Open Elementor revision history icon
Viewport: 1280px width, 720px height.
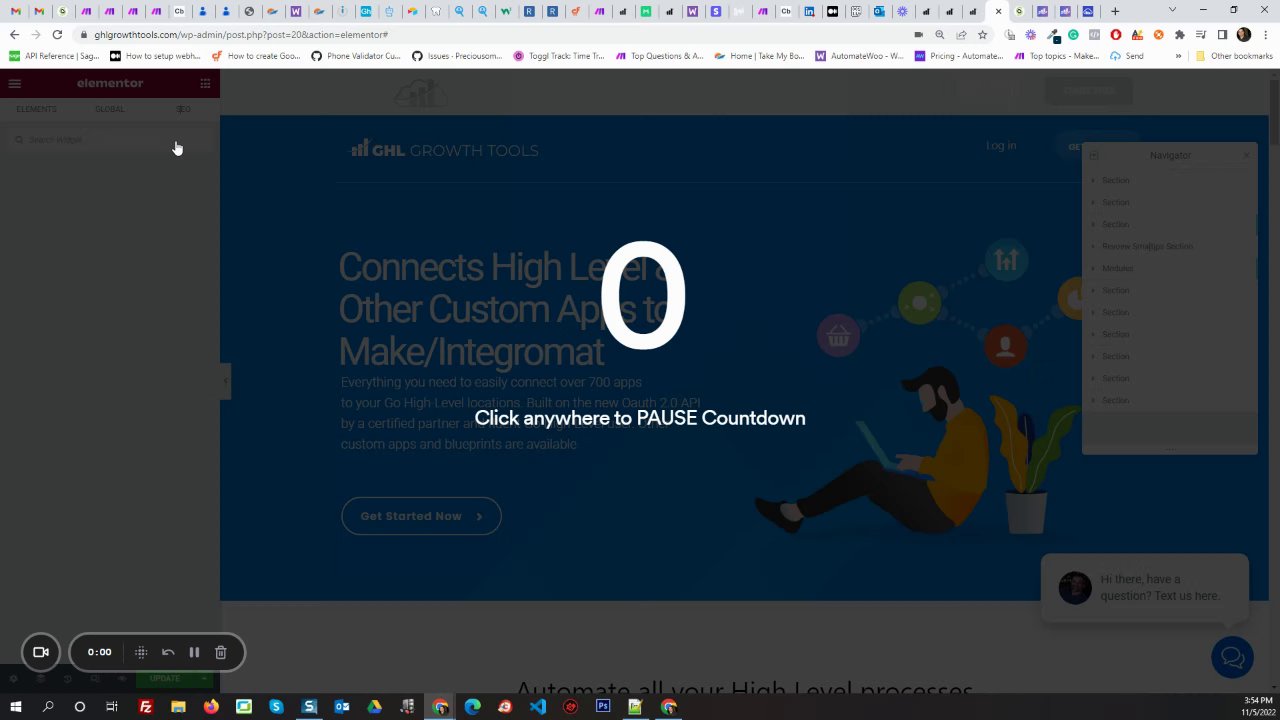coord(68,679)
